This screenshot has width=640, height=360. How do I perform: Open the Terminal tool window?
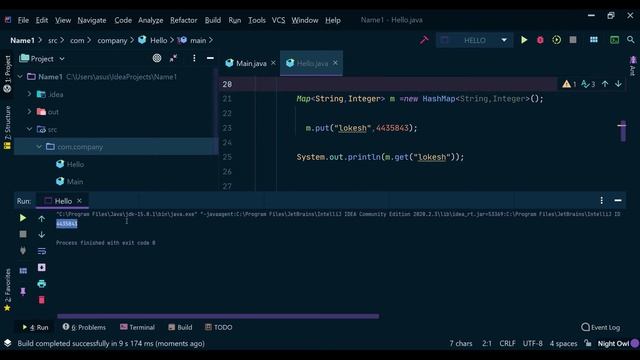coord(137,327)
